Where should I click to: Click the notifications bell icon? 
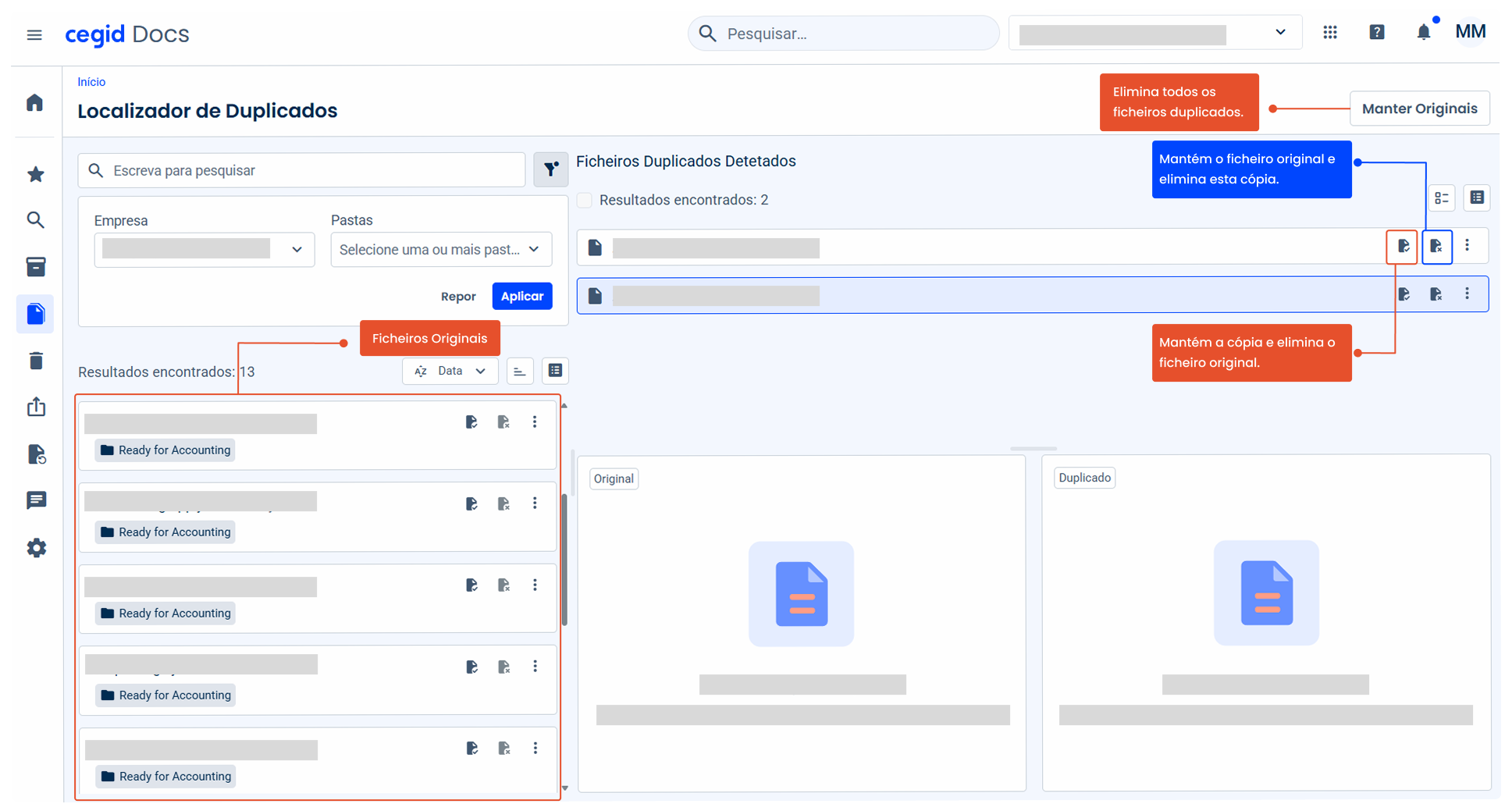tap(1423, 32)
